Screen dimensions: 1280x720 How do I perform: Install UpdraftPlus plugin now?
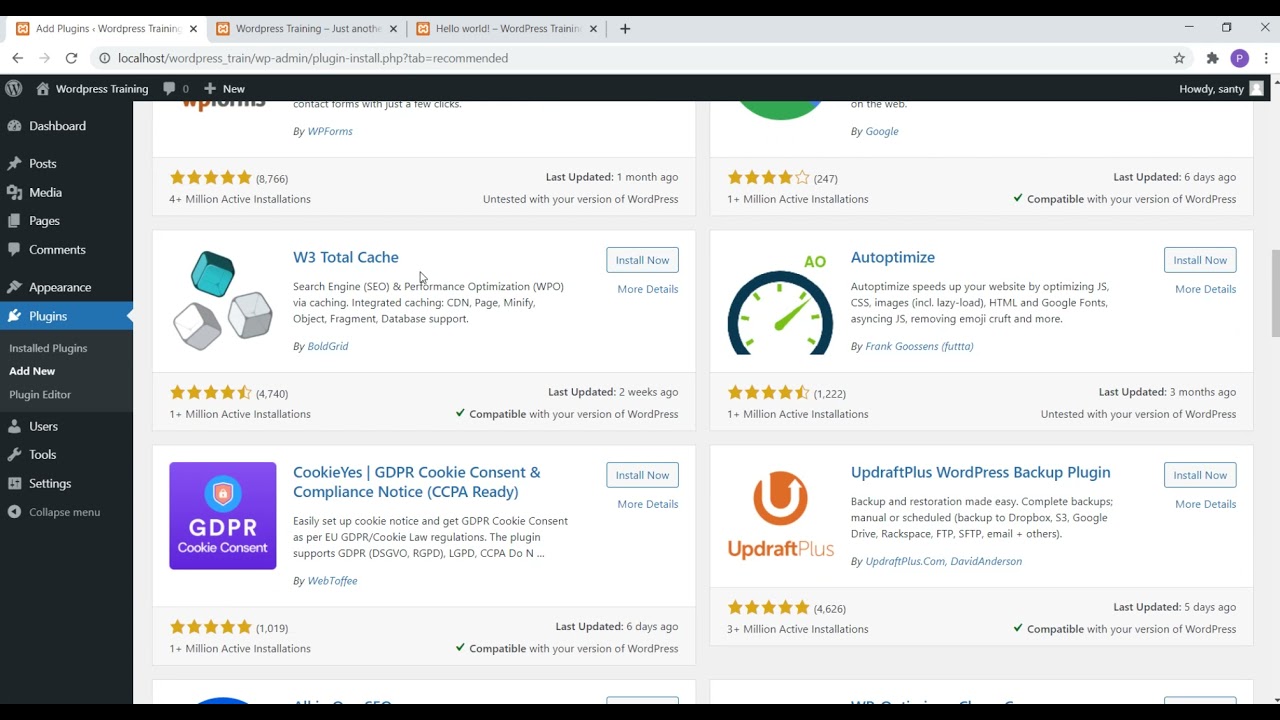pos(1200,475)
